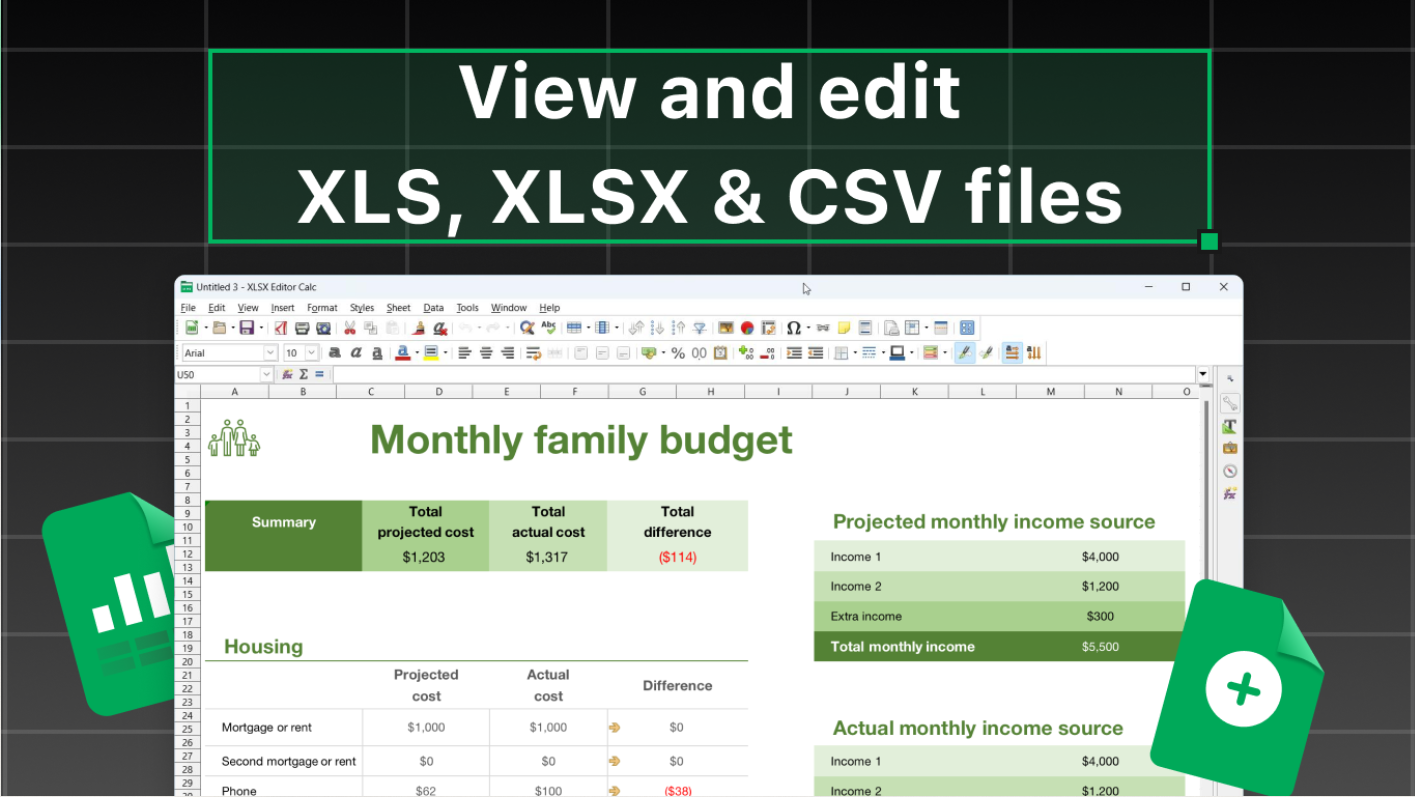The image size is (1415, 797).
Task: Export directly as PDF
Action: pos(281,328)
